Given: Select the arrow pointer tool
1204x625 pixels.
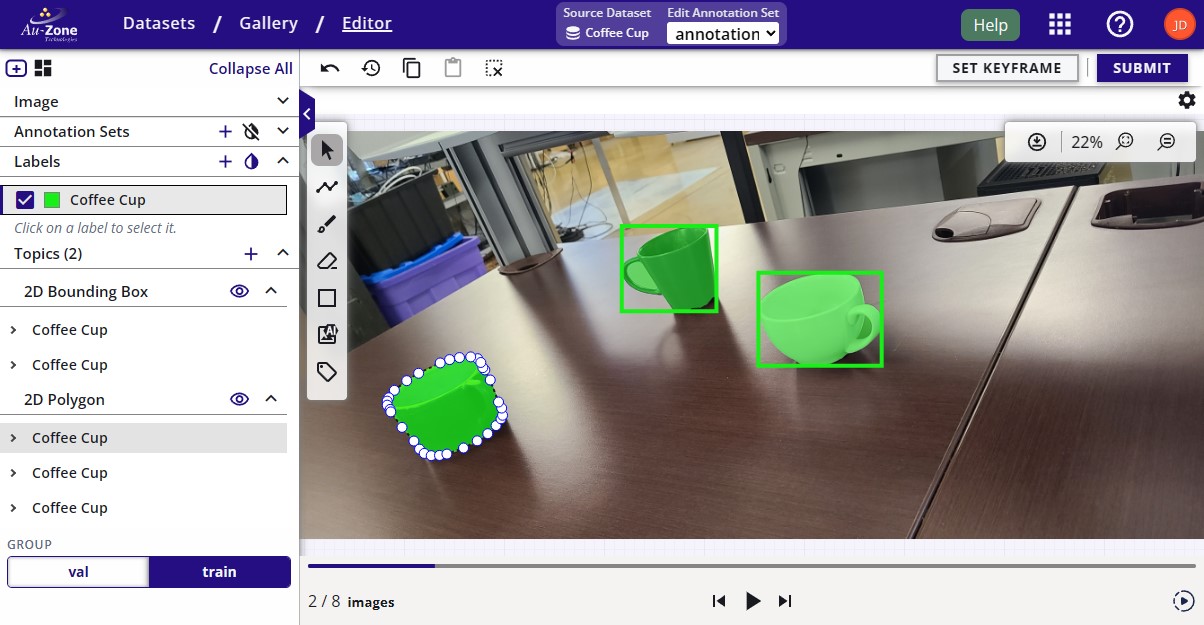Looking at the screenshot, I should (327, 151).
